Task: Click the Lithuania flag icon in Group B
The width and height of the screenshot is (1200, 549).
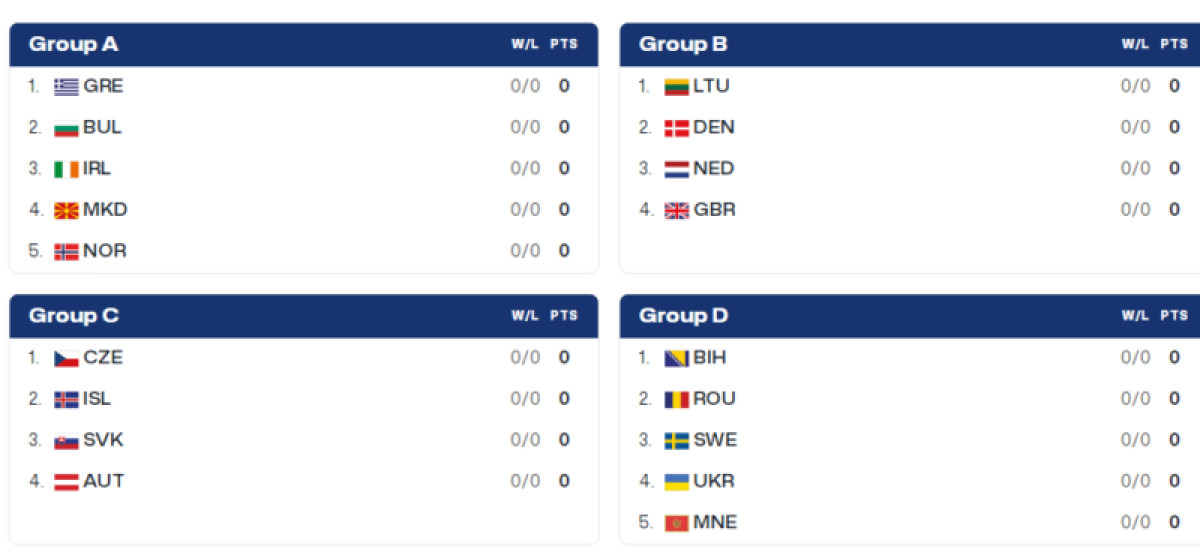Action: pos(677,87)
